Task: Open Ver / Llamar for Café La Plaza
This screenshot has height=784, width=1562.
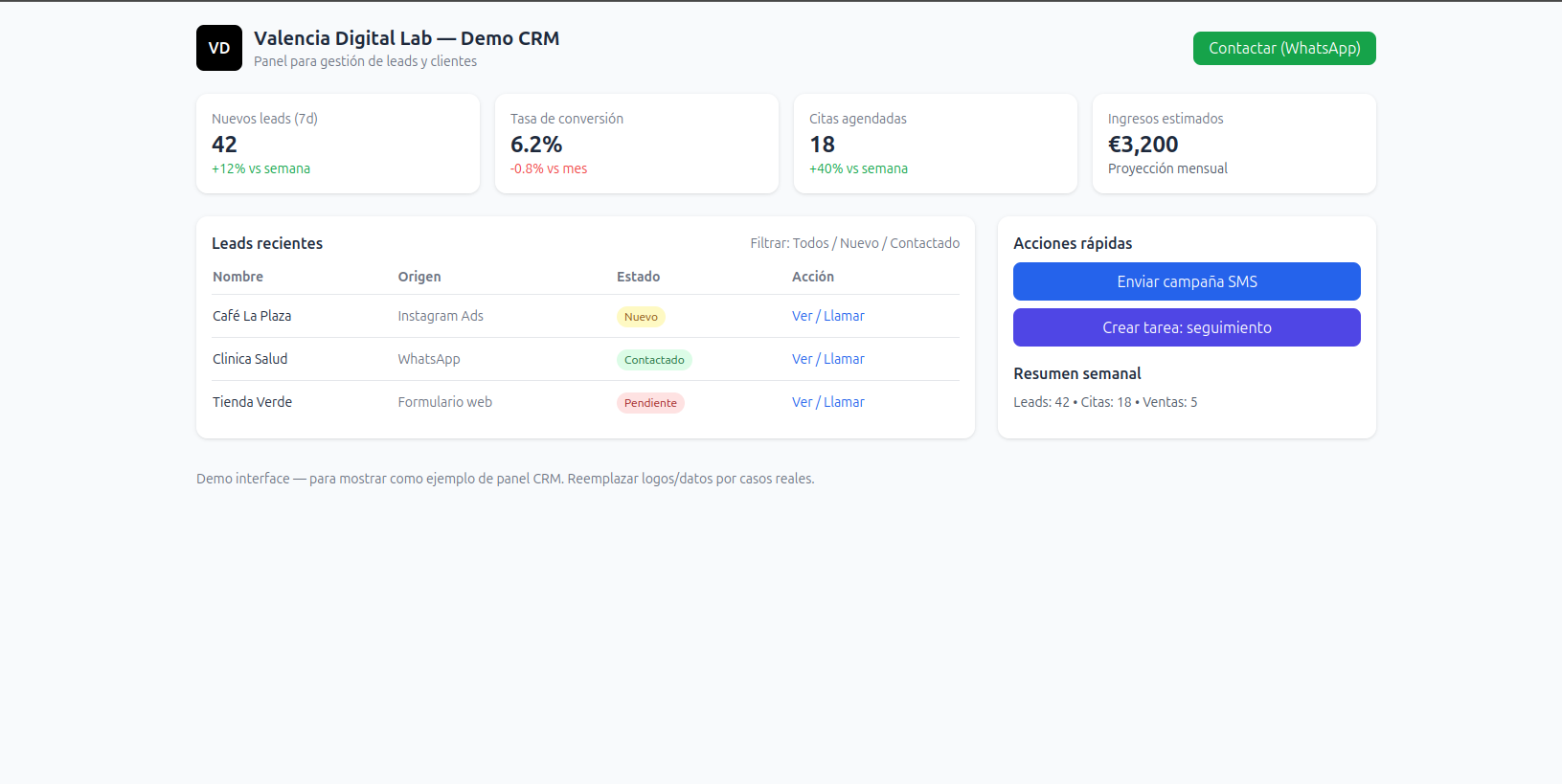Action: click(827, 316)
